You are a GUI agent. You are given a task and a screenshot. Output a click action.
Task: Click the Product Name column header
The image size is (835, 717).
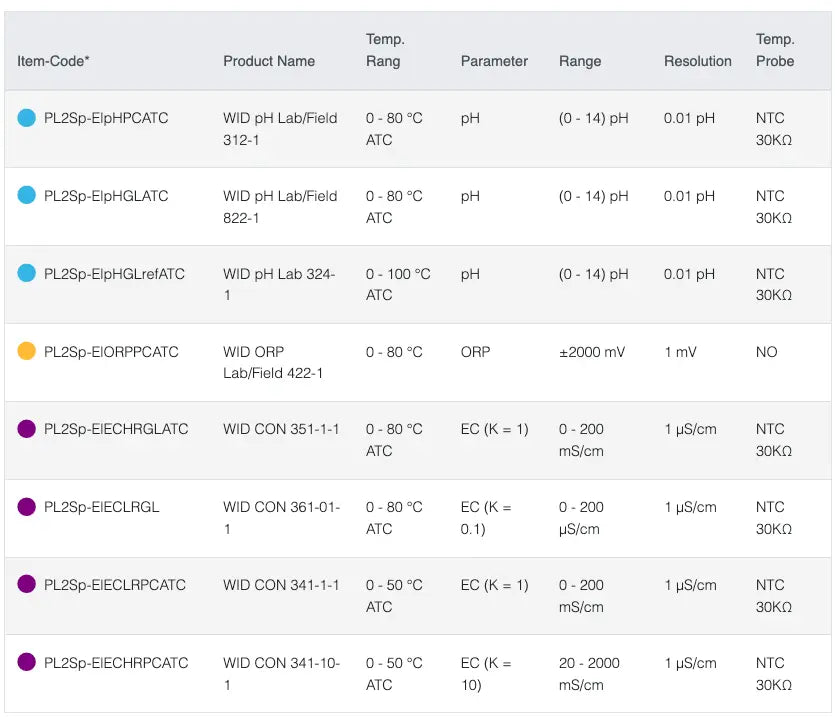(x=269, y=61)
